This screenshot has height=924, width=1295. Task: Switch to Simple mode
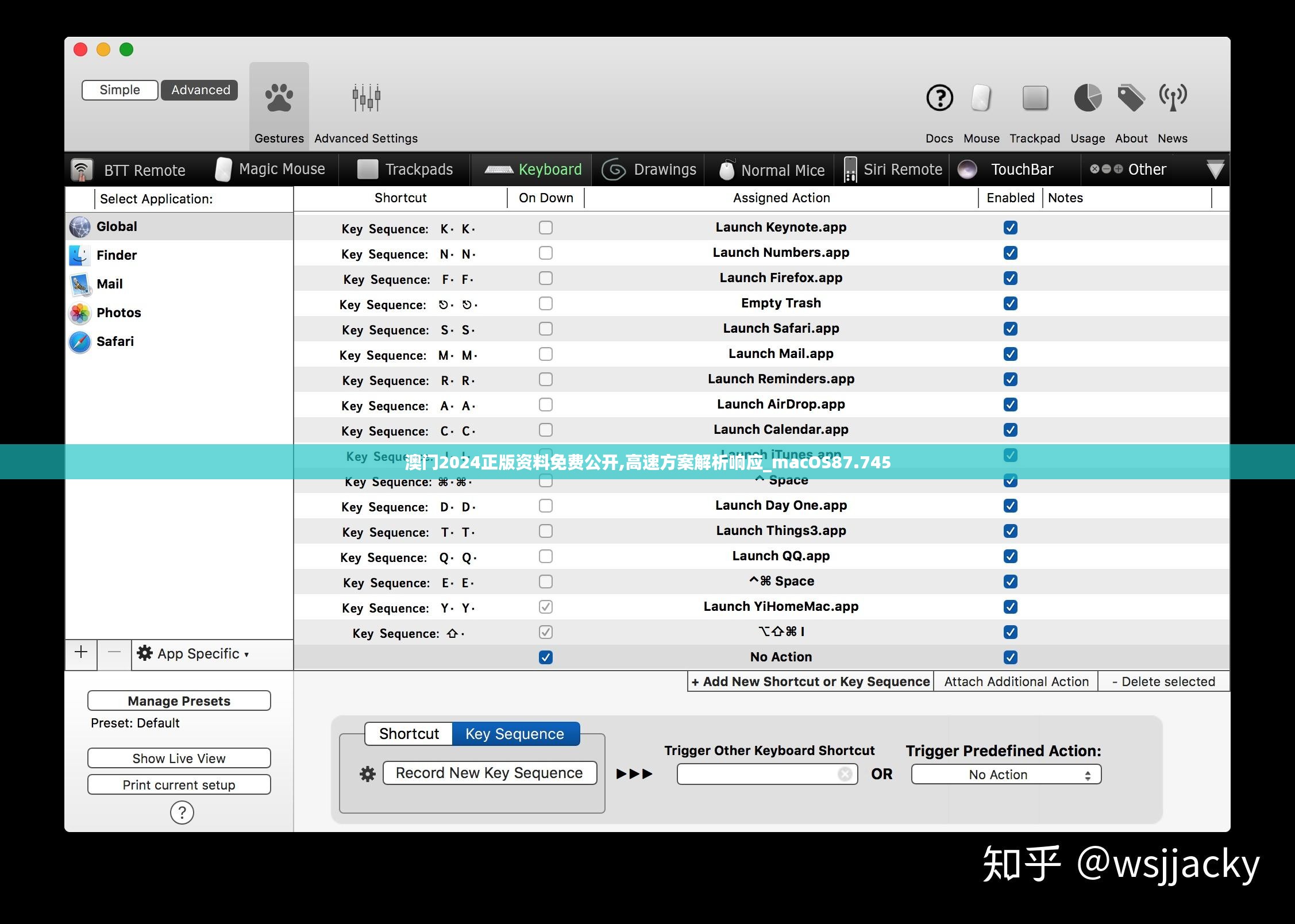point(120,90)
